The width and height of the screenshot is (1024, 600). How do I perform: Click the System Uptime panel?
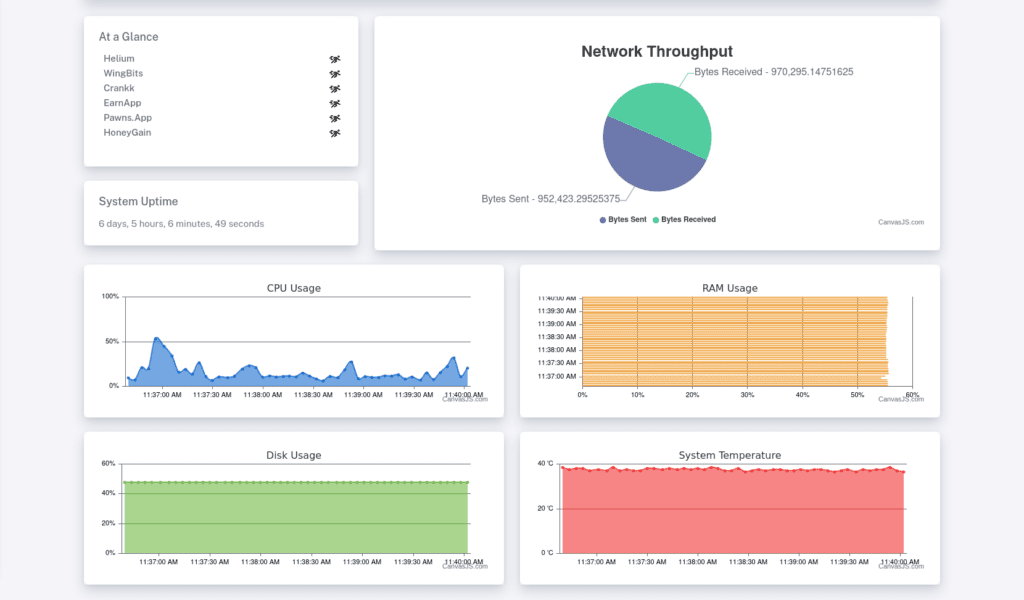click(220, 211)
